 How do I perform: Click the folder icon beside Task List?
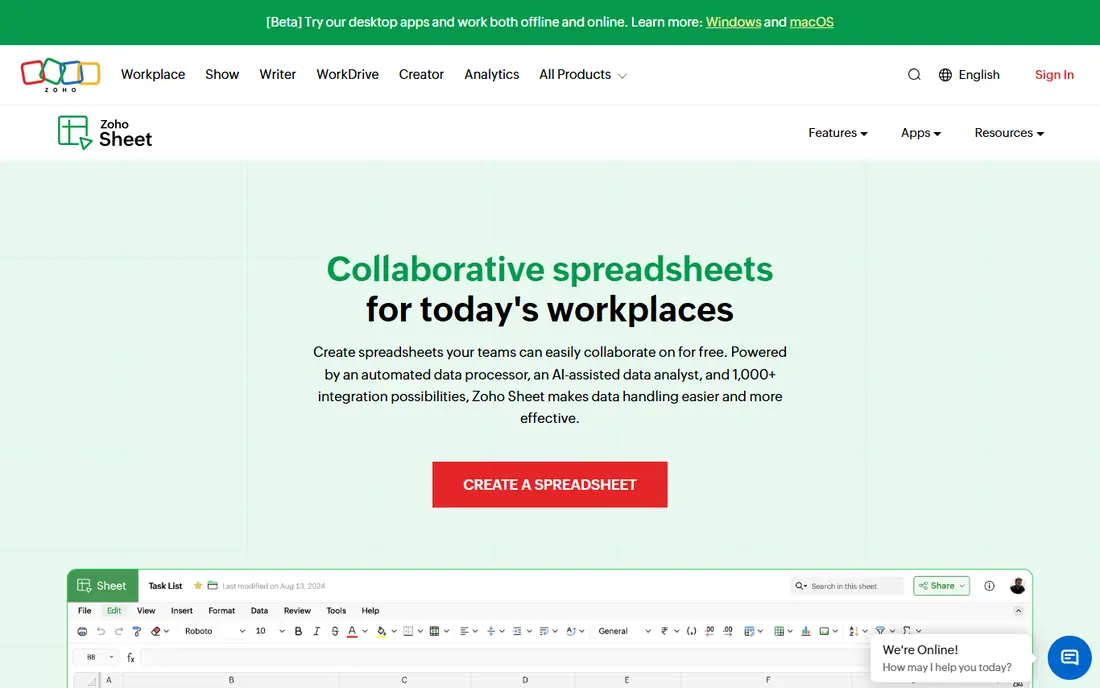coord(213,586)
